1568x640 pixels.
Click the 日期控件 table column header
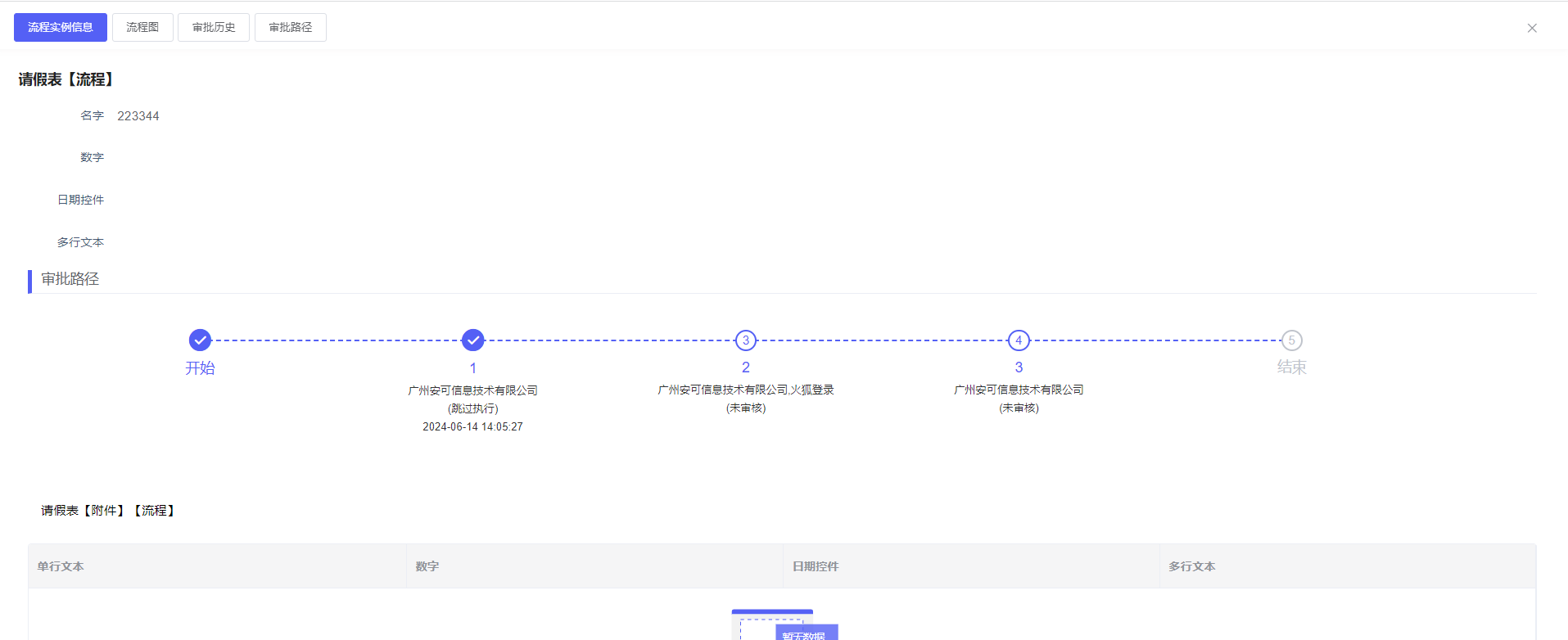[x=816, y=566]
